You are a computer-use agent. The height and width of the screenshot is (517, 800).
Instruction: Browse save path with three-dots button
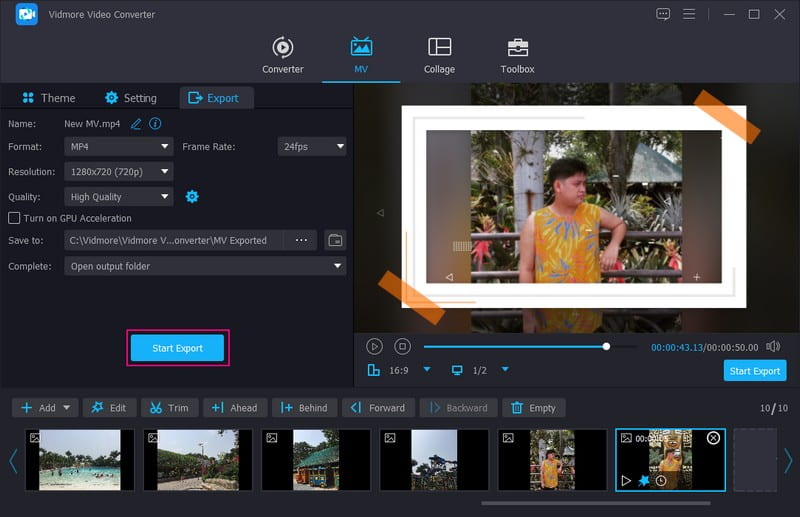(x=301, y=240)
